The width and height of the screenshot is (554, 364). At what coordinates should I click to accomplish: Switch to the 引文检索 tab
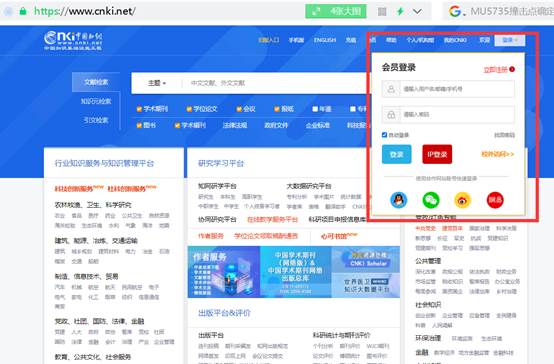(96, 120)
